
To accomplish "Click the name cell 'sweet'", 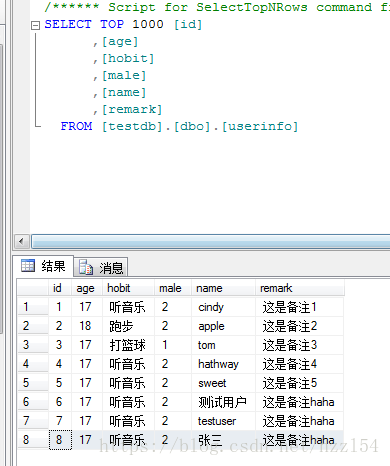I will coord(223,383).
